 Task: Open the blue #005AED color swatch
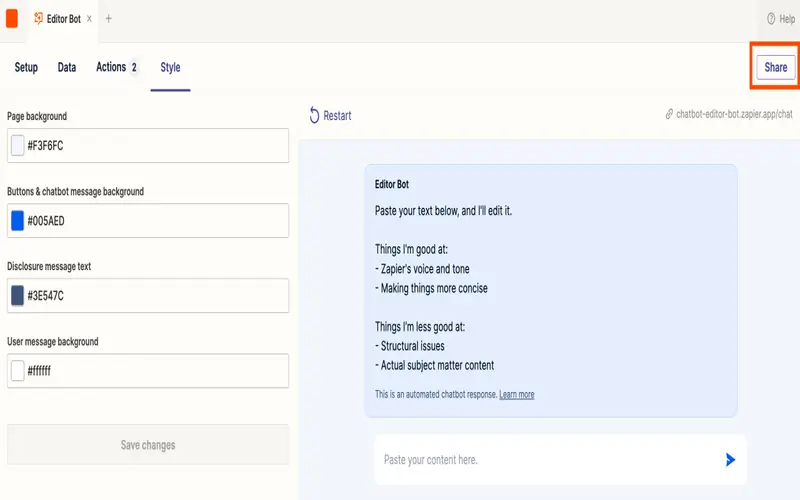[17, 220]
